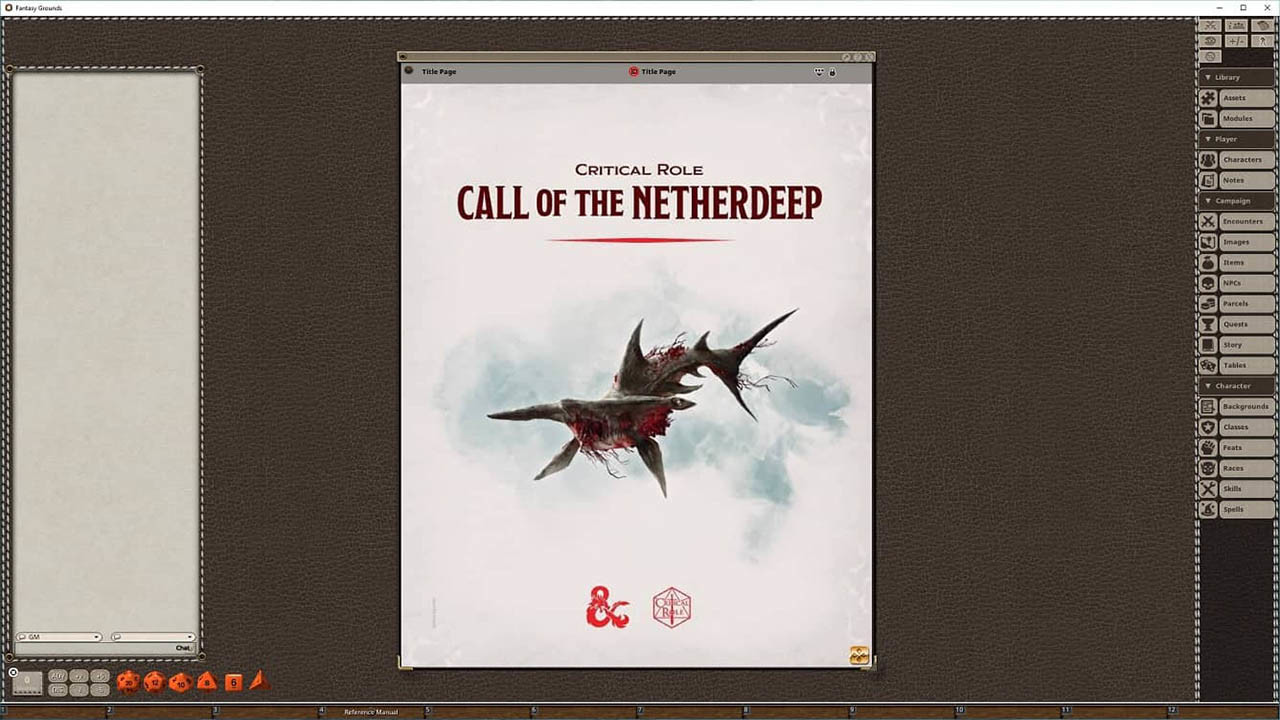Select Reference Manual on the bottom bar
Image resolution: width=1280 pixels, height=720 pixels.
click(370, 712)
